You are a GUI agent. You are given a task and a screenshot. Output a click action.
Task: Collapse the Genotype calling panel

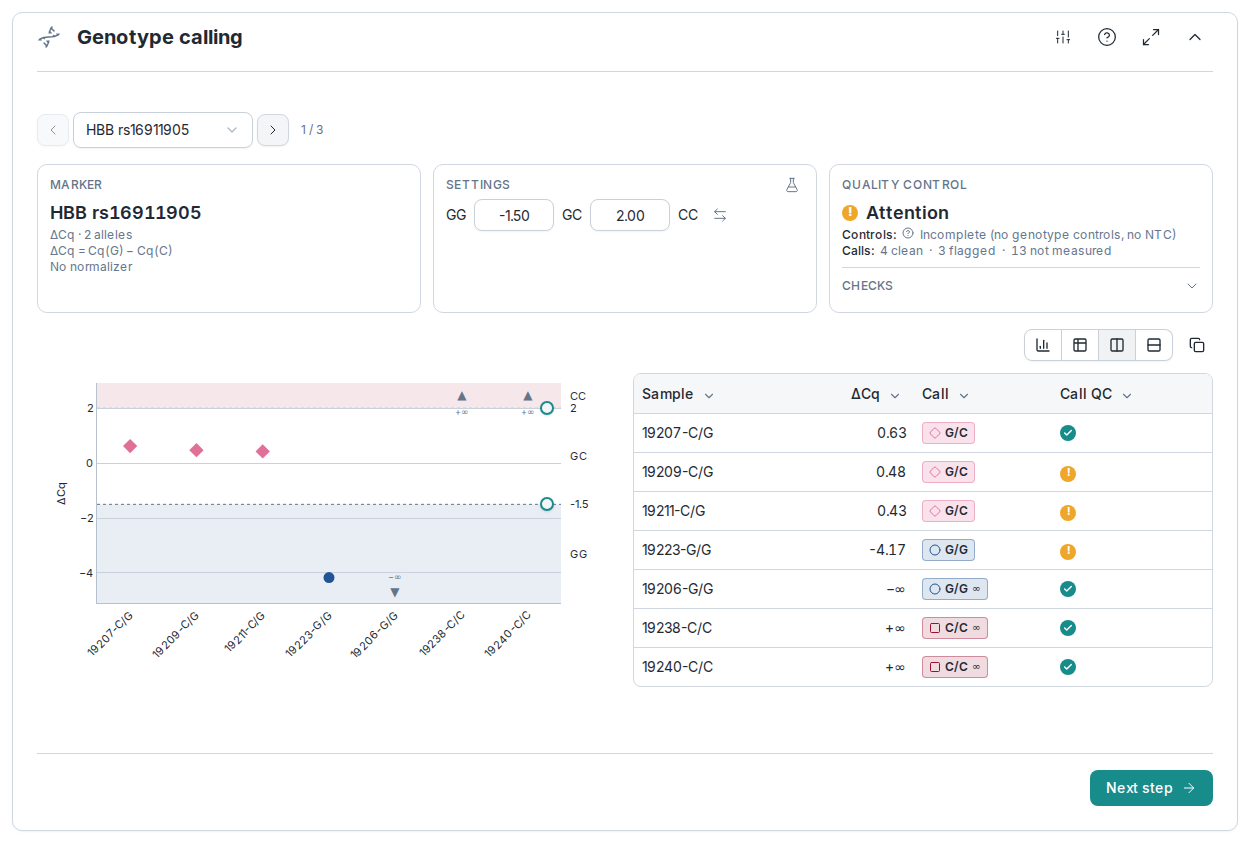[x=1195, y=37]
